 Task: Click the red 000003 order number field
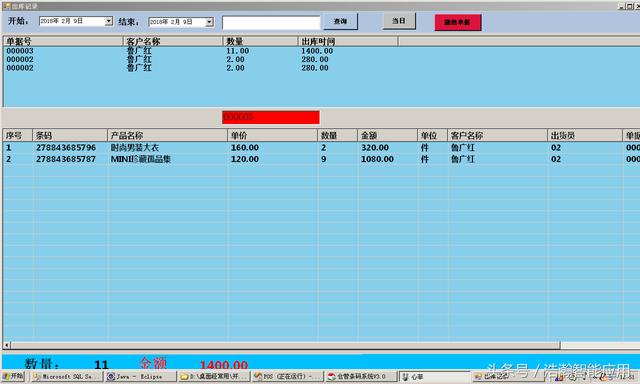[271, 117]
